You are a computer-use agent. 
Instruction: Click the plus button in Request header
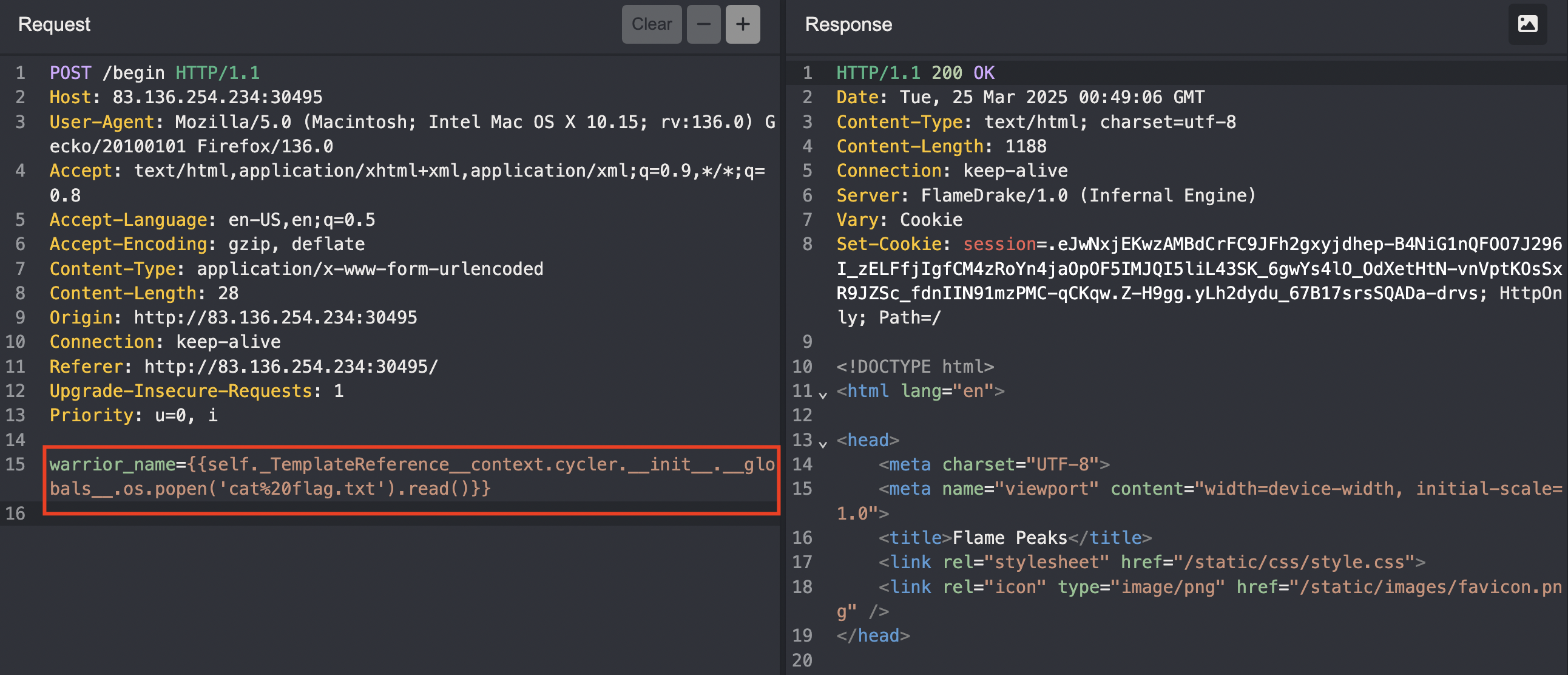pos(742,24)
